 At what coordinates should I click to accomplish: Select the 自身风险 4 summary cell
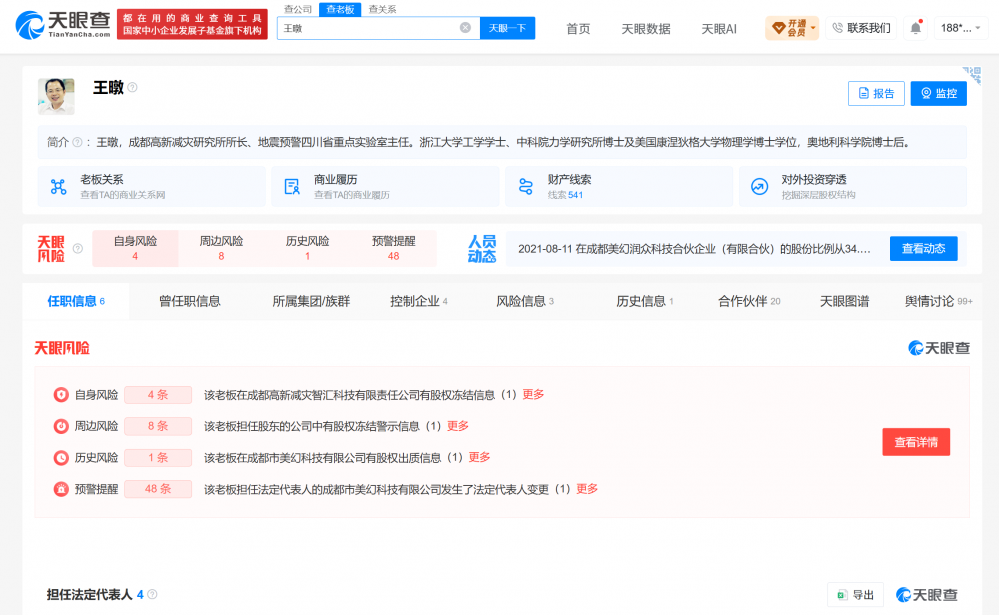[135, 249]
